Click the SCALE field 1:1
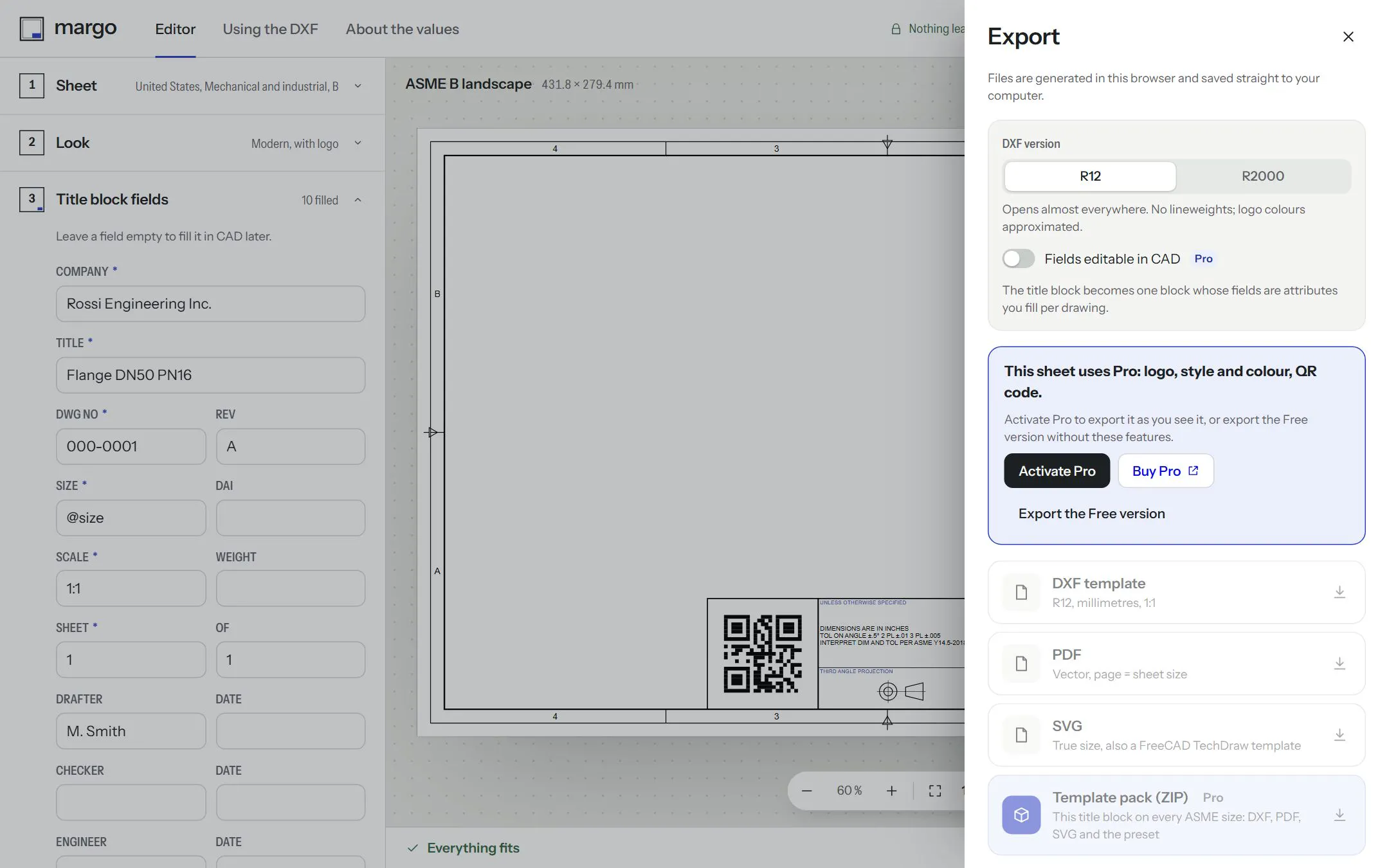Image resolution: width=1389 pixels, height=868 pixels. (131, 588)
